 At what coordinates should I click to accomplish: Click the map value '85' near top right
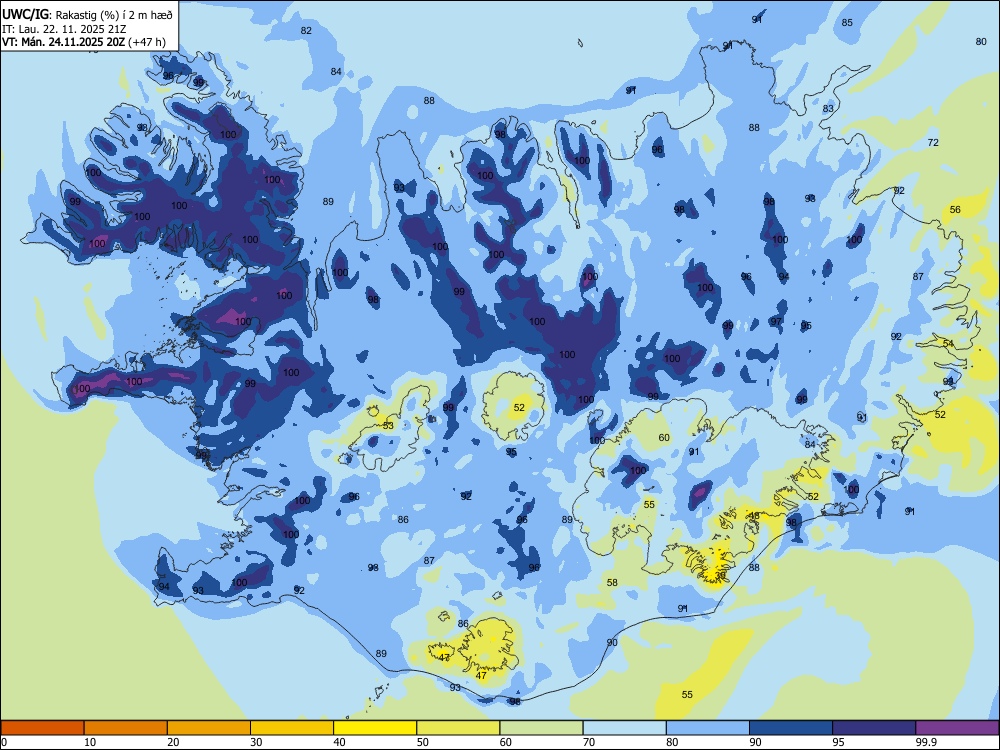(x=847, y=22)
